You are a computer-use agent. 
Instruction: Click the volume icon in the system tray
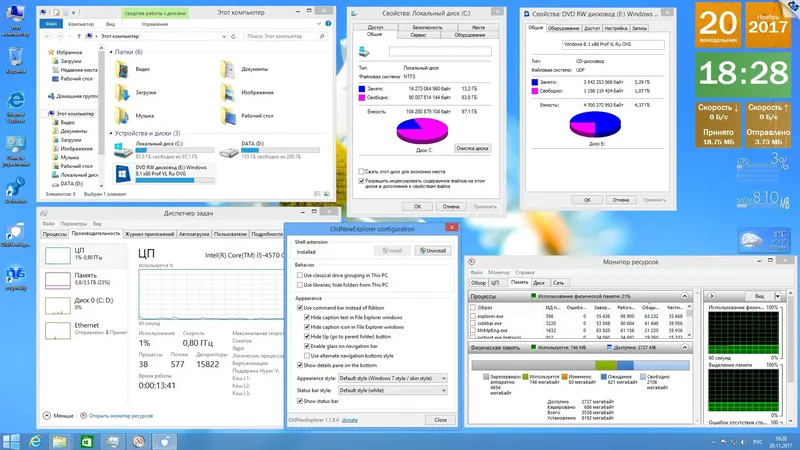[743, 442]
